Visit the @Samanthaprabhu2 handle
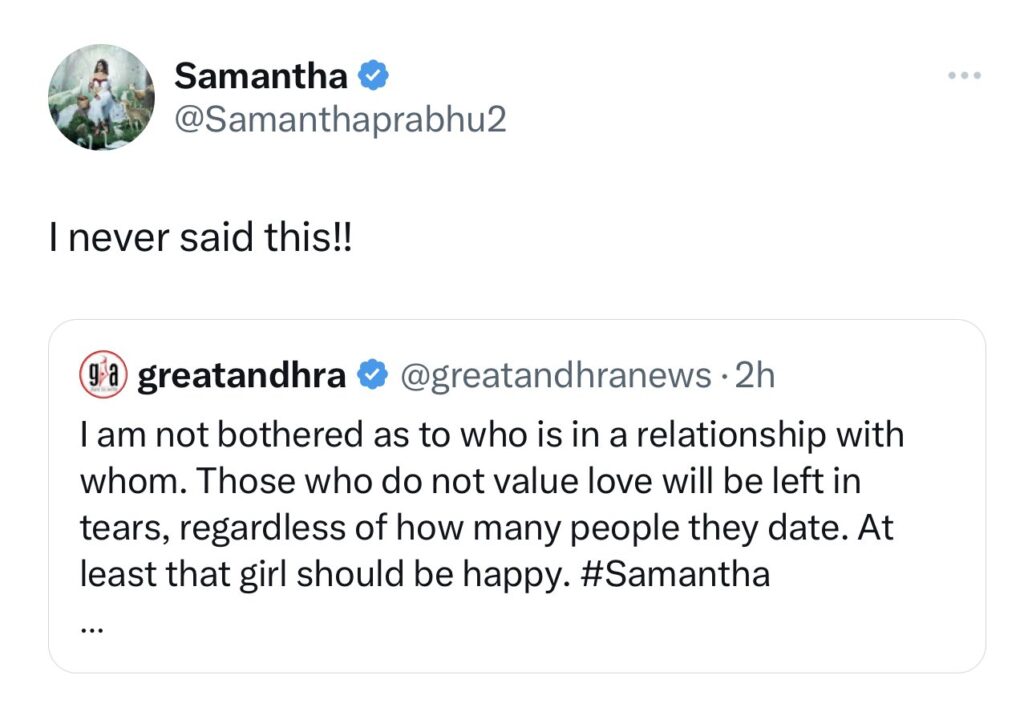The height and width of the screenshot is (728, 1024). 340,119
